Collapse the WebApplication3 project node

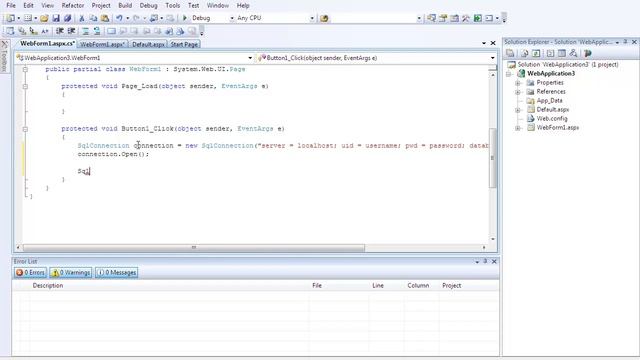coord(509,74)
